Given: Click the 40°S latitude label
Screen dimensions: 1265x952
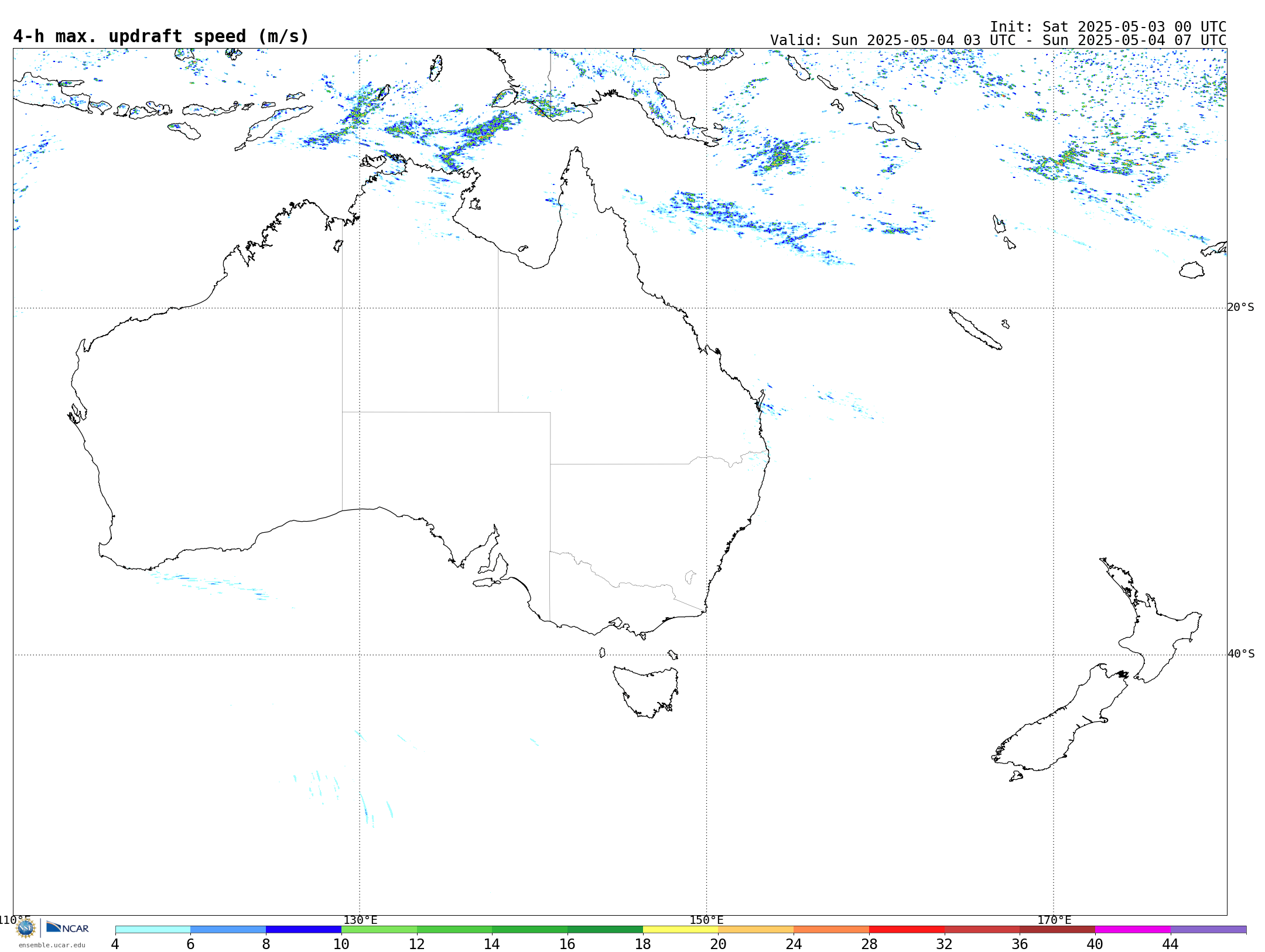Looking at the screenshot, I should point(1240,654).
